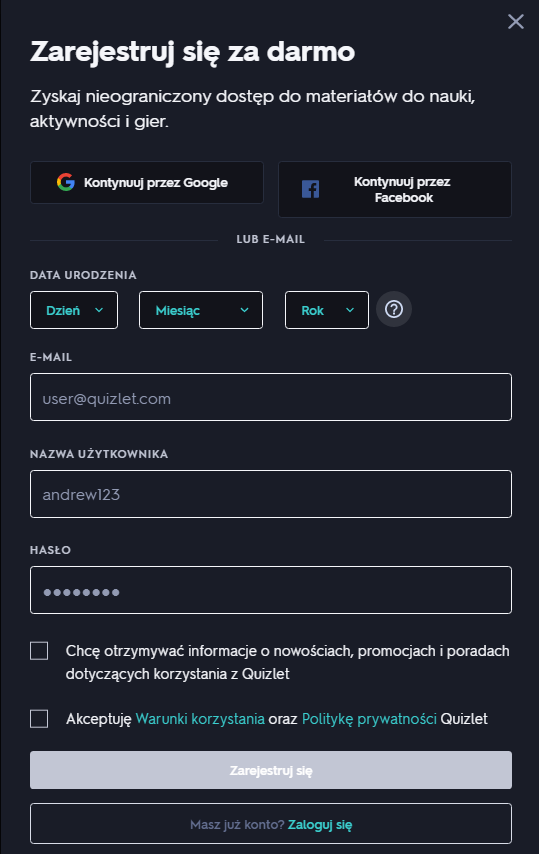Click the chevron arrow in Dzień selector
539x854 pixels.
tap(99, 310)
